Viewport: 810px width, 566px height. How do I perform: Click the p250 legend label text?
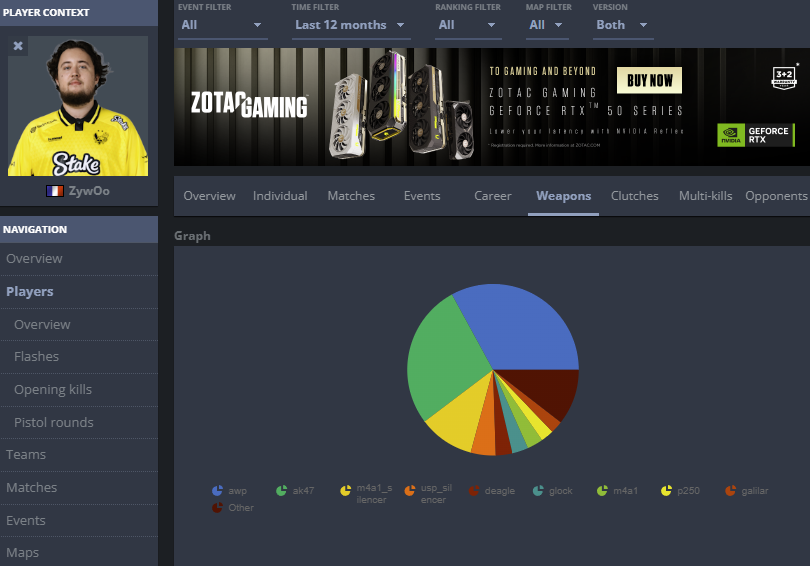[x=688, y=491]
